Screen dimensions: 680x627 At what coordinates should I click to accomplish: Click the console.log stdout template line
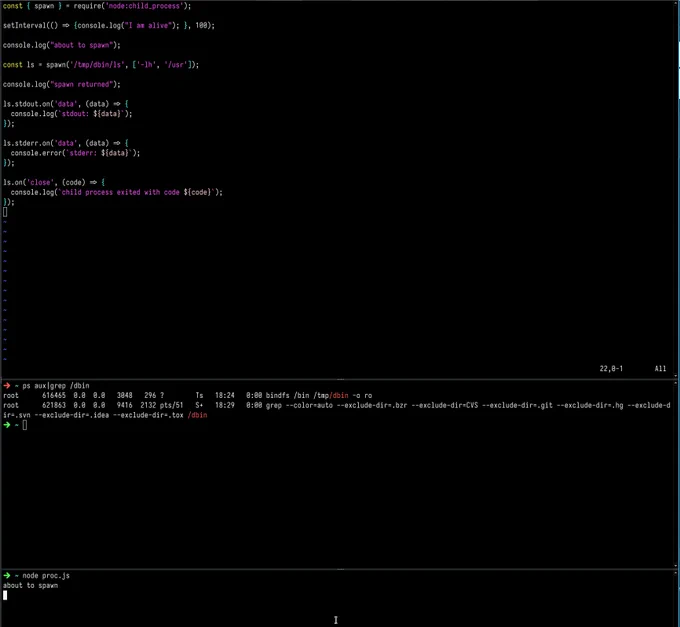tap(72, 114)
